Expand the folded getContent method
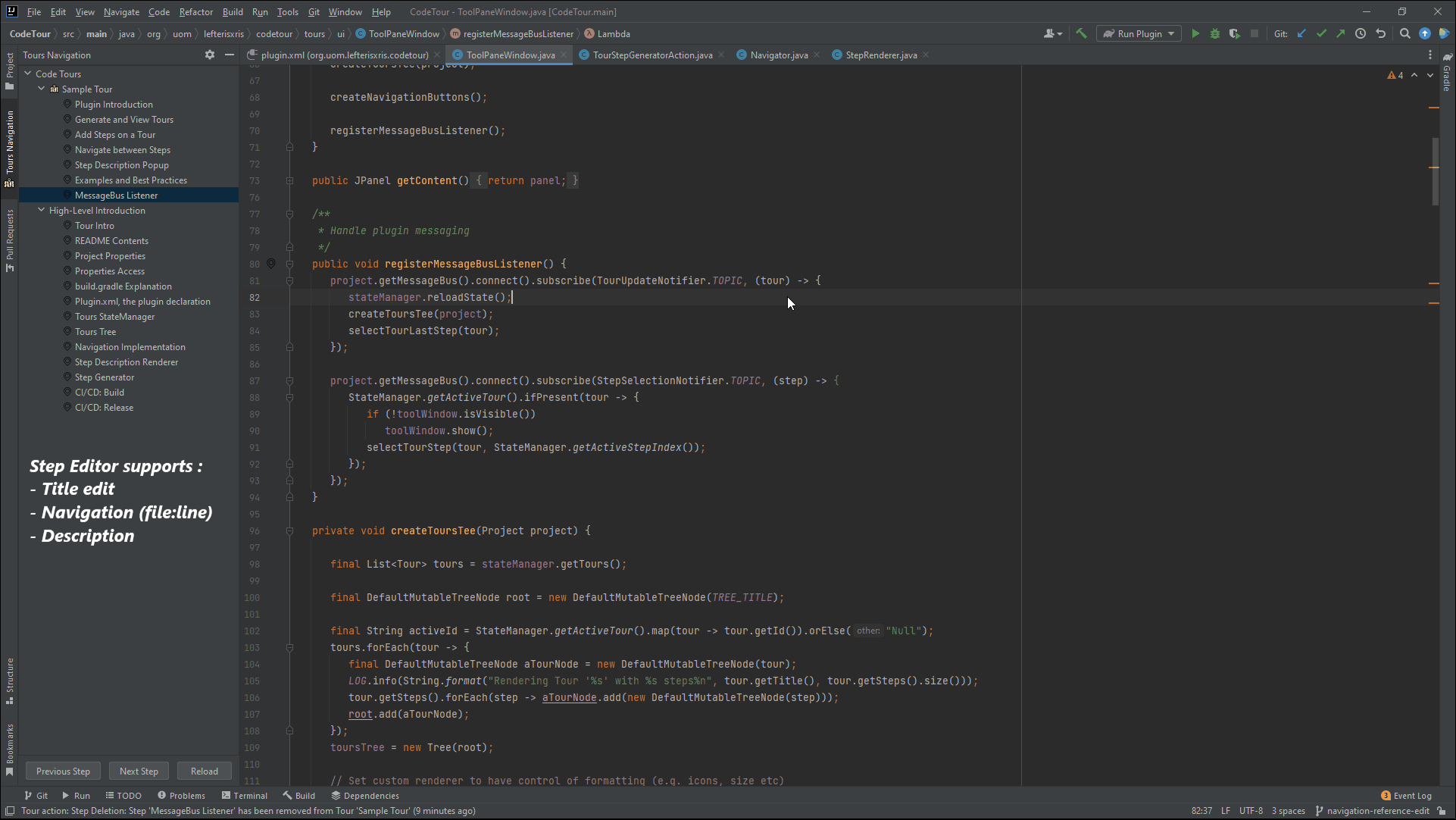 (x=289, y=180)
